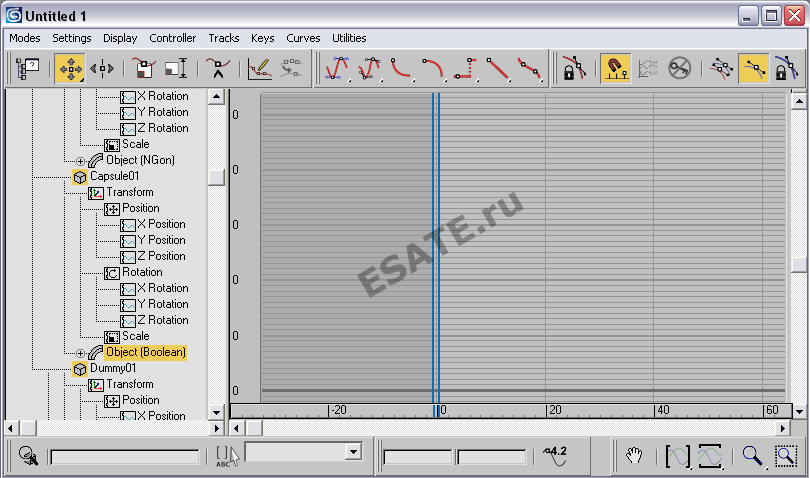Open Parameter Curve Out-of-Range Types

coord(647,68)
